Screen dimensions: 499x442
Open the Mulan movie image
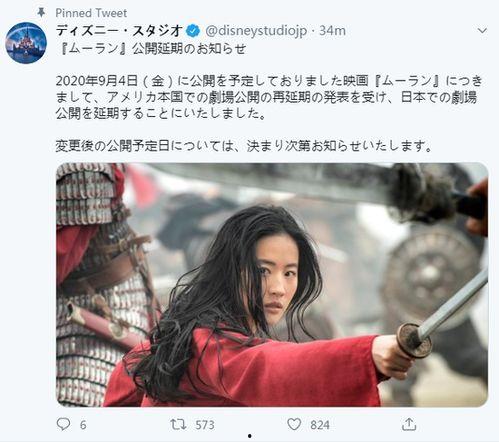tap(272, 285)
